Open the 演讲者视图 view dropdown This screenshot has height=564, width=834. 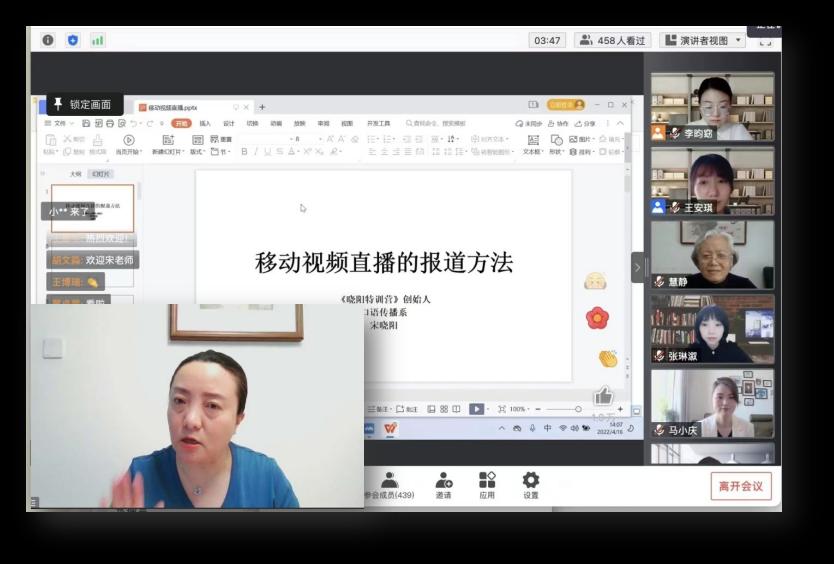pyautogui.click(x=703, y=40)
